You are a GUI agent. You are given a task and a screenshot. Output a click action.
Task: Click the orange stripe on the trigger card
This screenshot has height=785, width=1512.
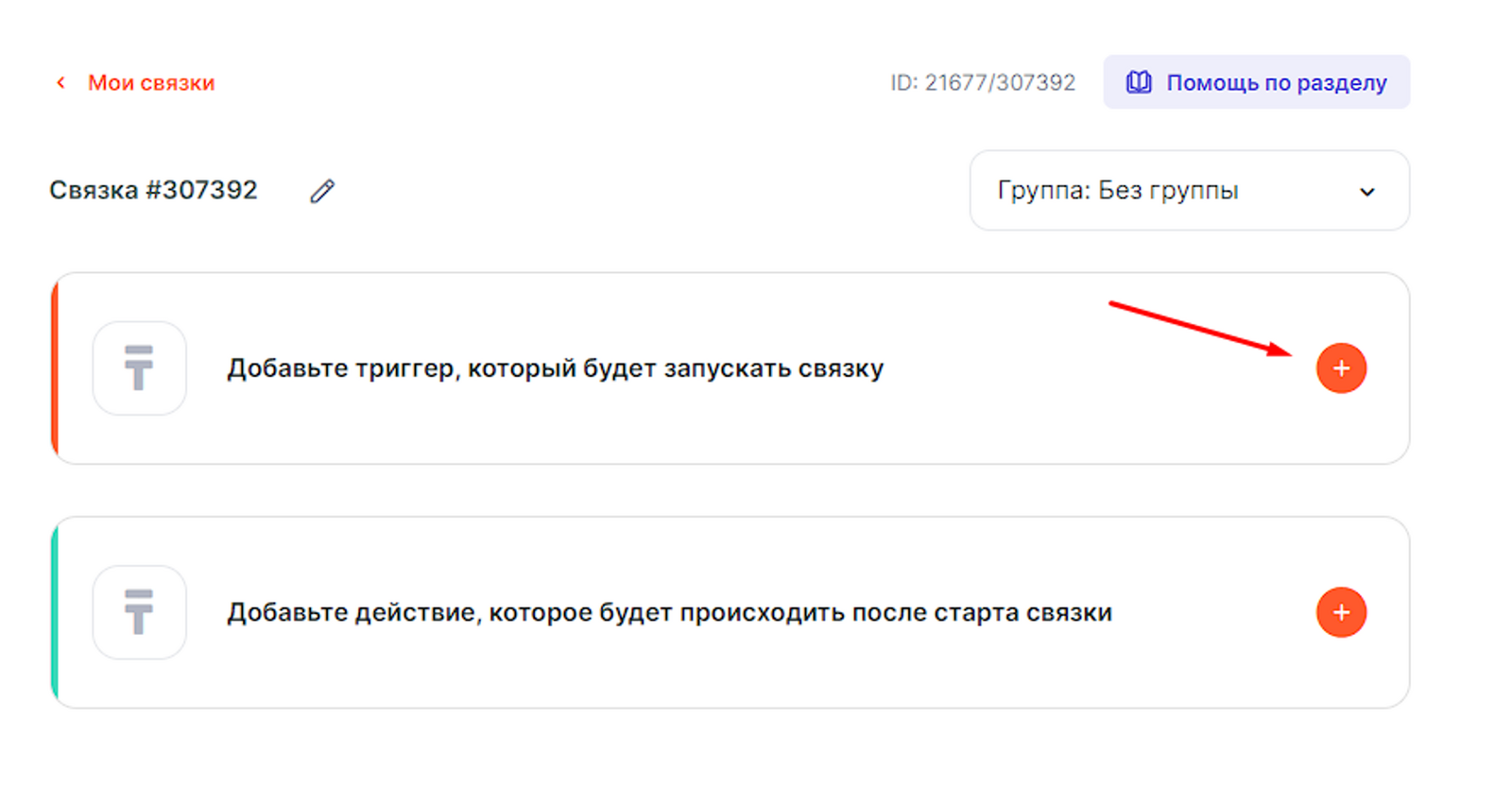tap(55, 368)
